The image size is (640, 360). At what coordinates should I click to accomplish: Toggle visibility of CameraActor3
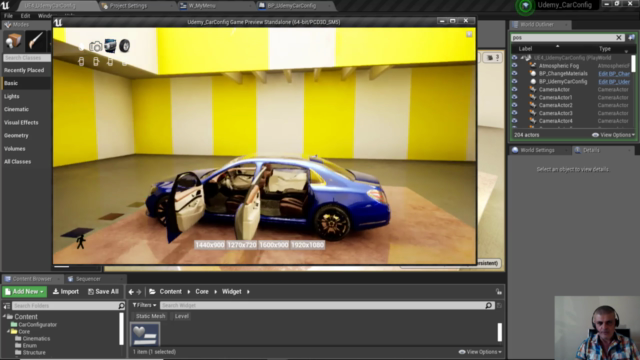[515, 113]
